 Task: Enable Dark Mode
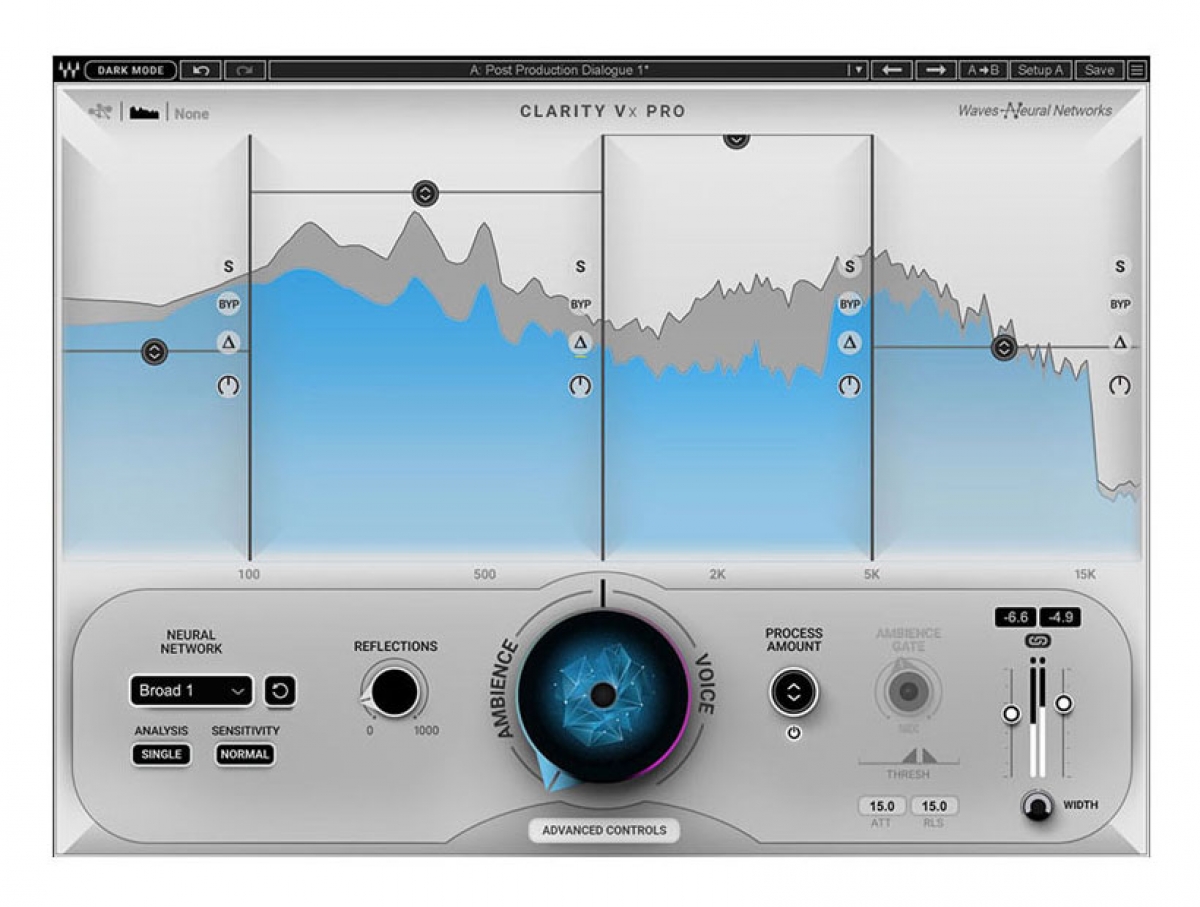coord(131,70)
